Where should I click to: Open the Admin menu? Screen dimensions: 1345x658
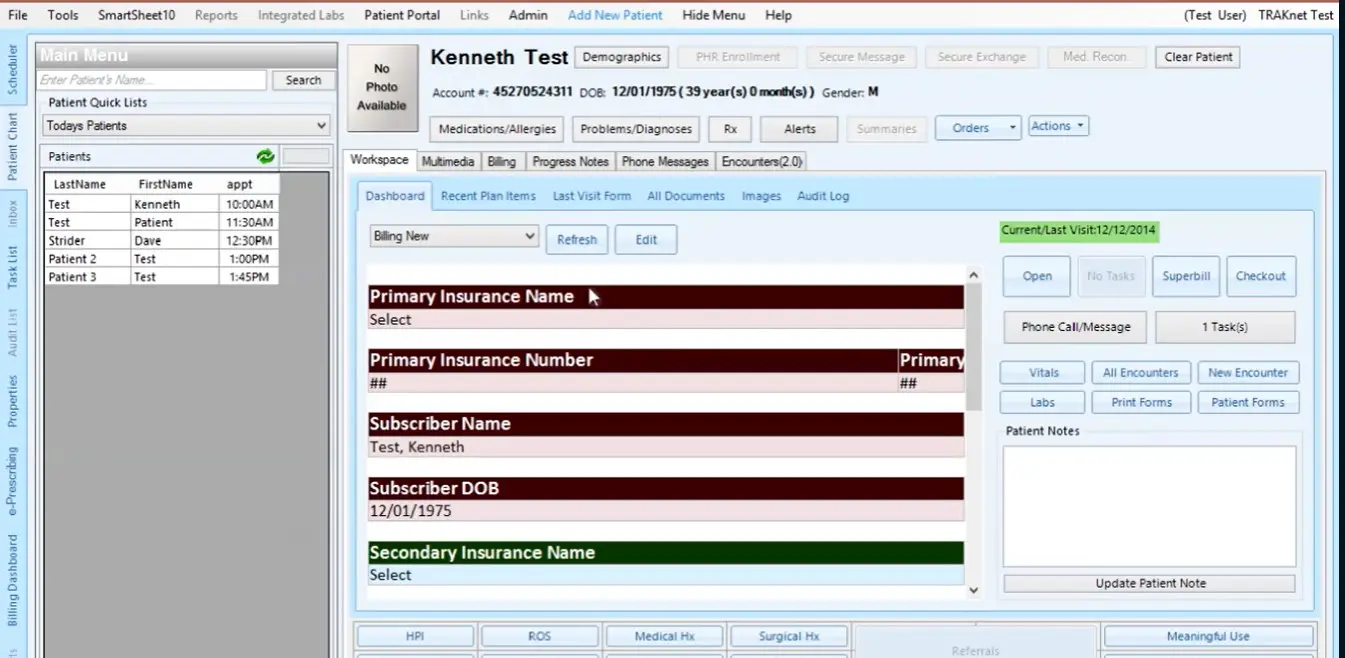[528, 15]
